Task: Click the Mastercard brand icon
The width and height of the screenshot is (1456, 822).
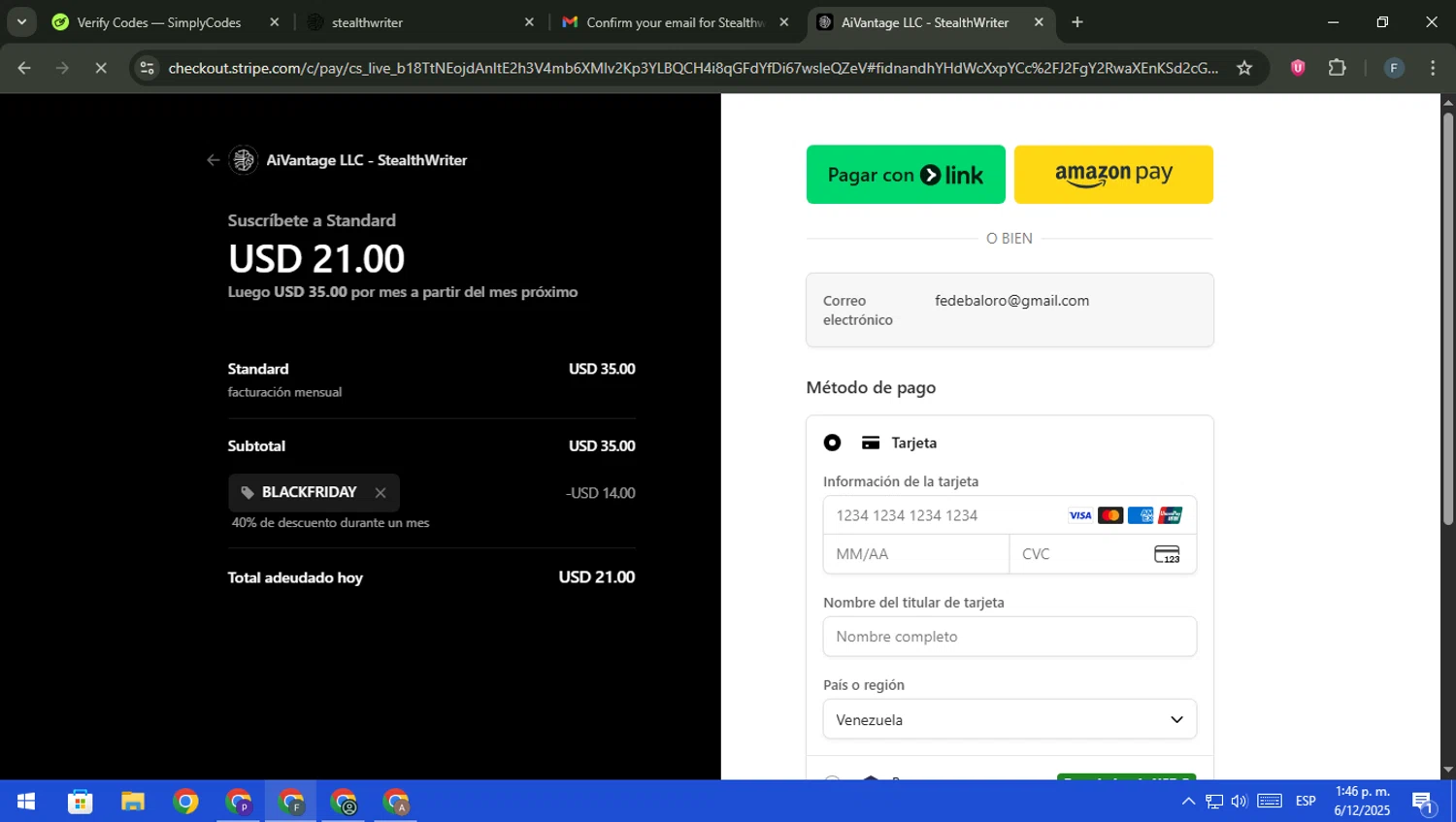Action: pyautogui.click(x=1110, y=515)
